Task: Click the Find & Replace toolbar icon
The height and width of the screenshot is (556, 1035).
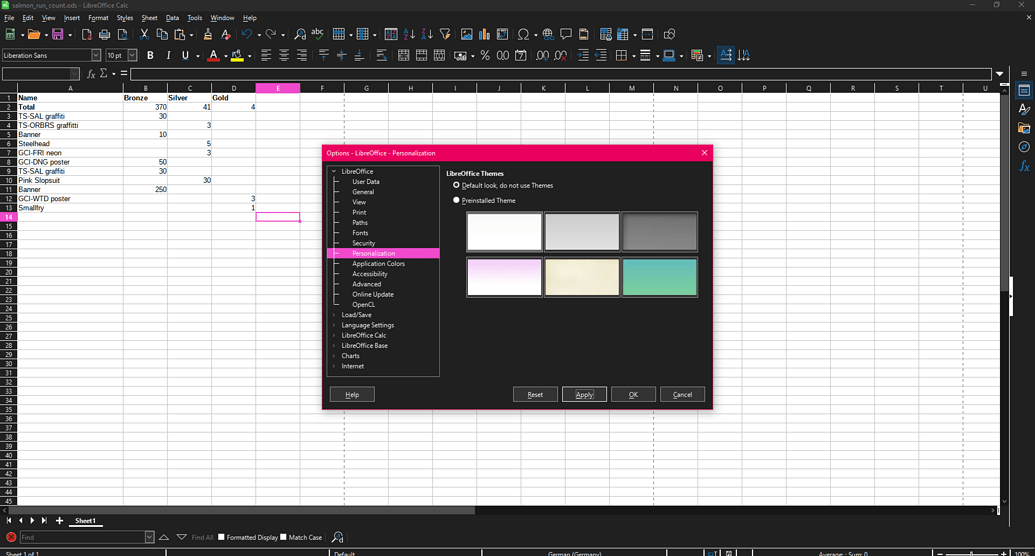Action: 300,34
